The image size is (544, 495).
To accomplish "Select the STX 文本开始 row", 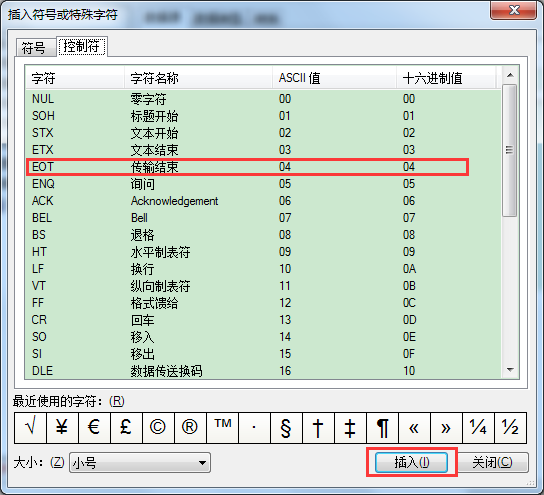I will [264, 133].
